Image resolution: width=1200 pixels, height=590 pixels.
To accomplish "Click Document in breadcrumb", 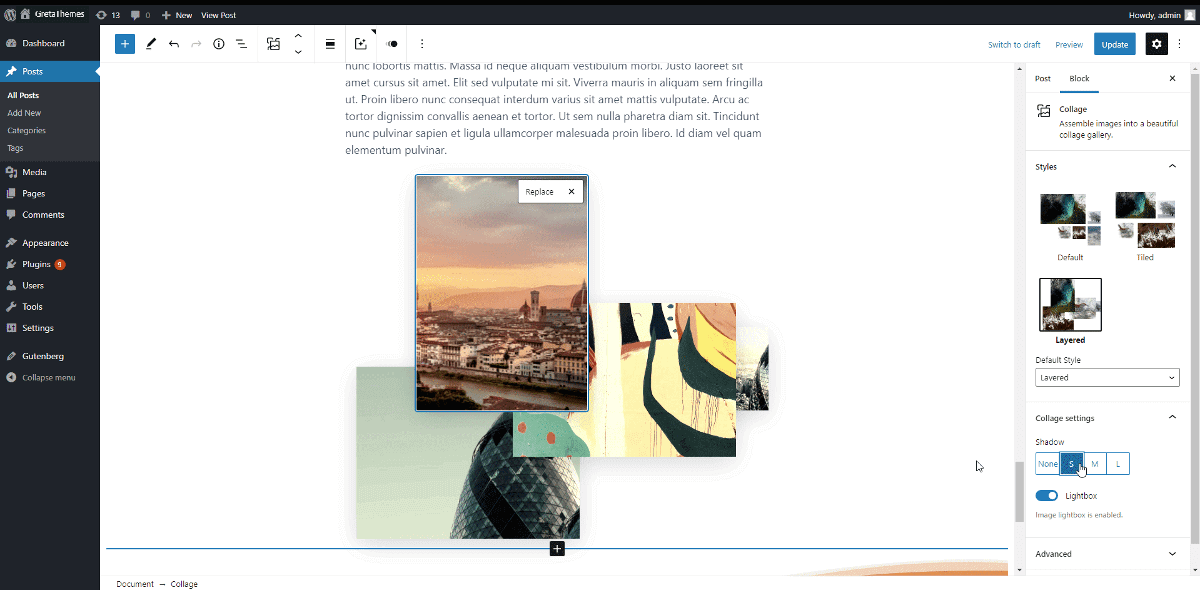I will (x=134, y=583).
